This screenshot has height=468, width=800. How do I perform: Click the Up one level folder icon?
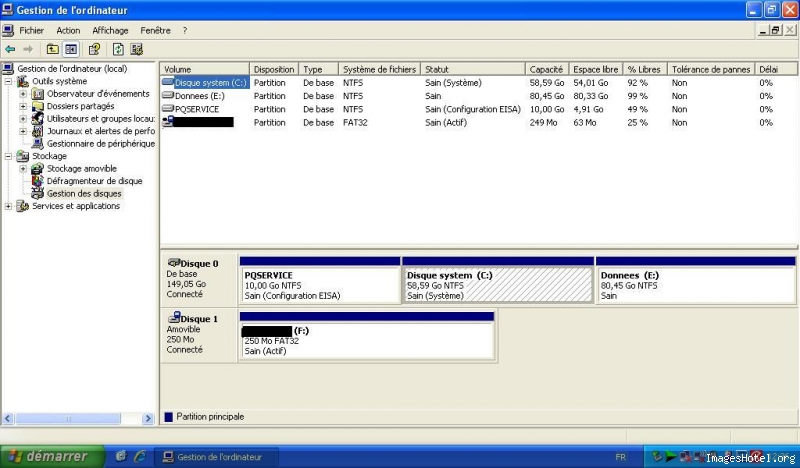53,49
